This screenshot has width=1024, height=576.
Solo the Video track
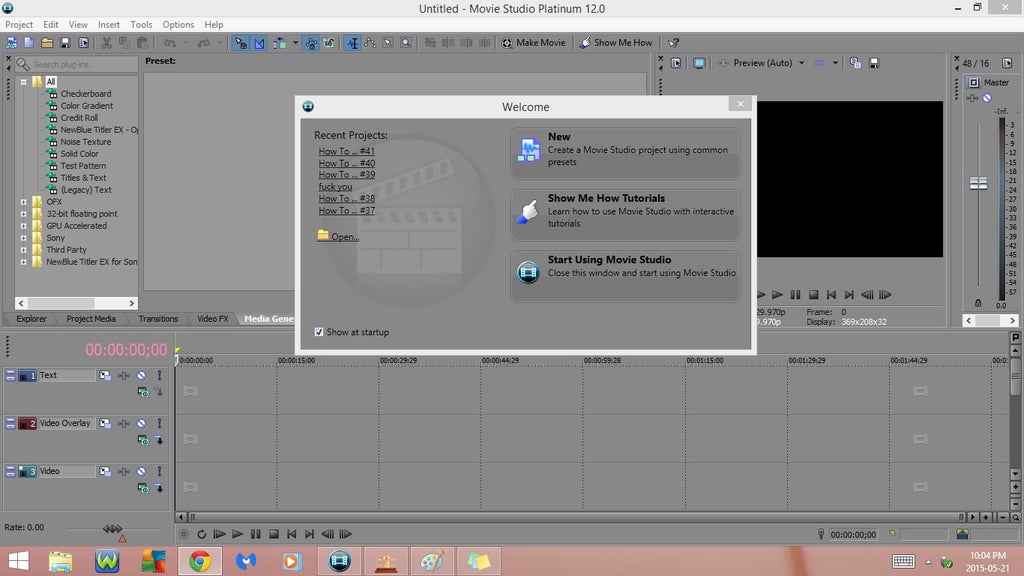(x=159, y=470)
